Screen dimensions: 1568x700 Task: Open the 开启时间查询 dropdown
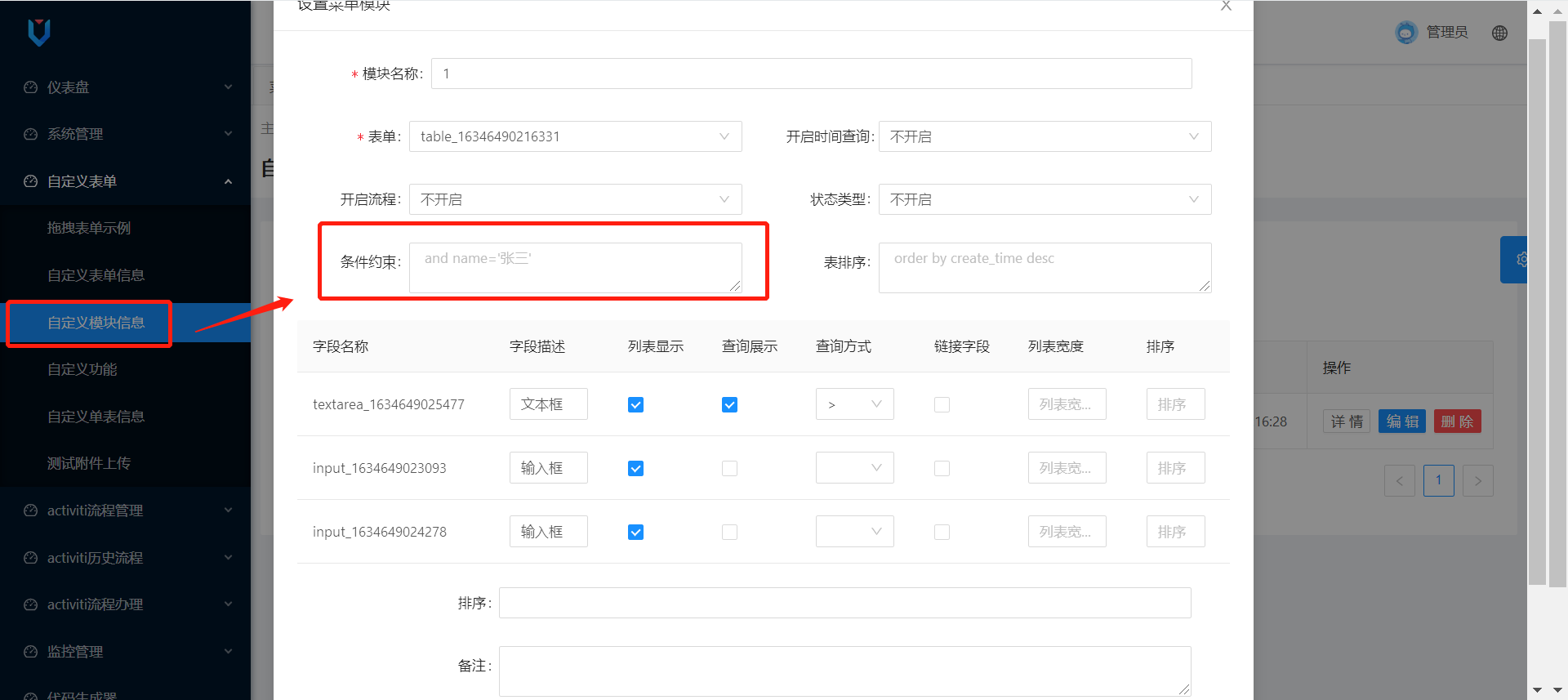pyautogui.click(x=1045, y=136)
